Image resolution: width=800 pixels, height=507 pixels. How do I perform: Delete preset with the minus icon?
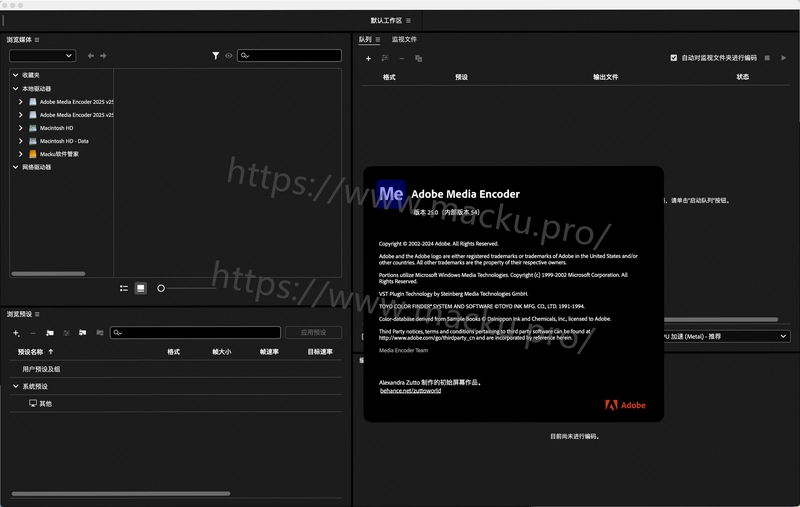[x=33, y=333]
